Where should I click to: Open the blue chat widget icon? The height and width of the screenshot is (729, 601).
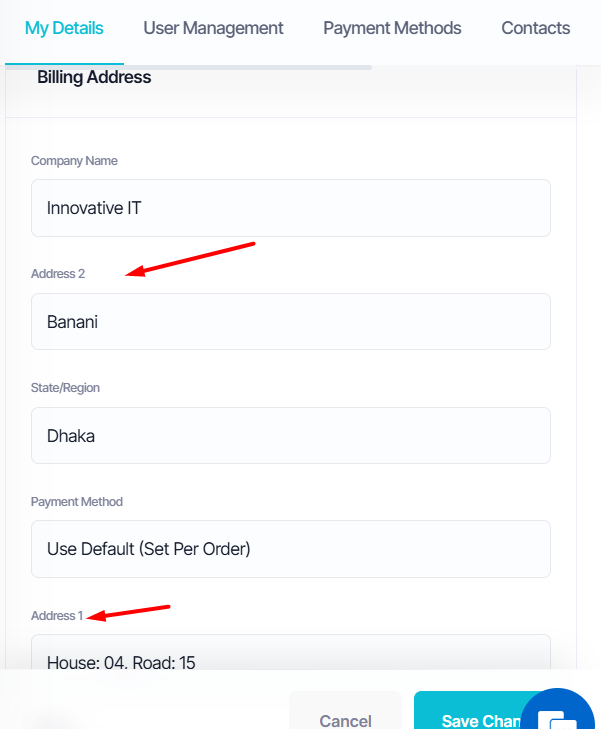click(557, 711)
